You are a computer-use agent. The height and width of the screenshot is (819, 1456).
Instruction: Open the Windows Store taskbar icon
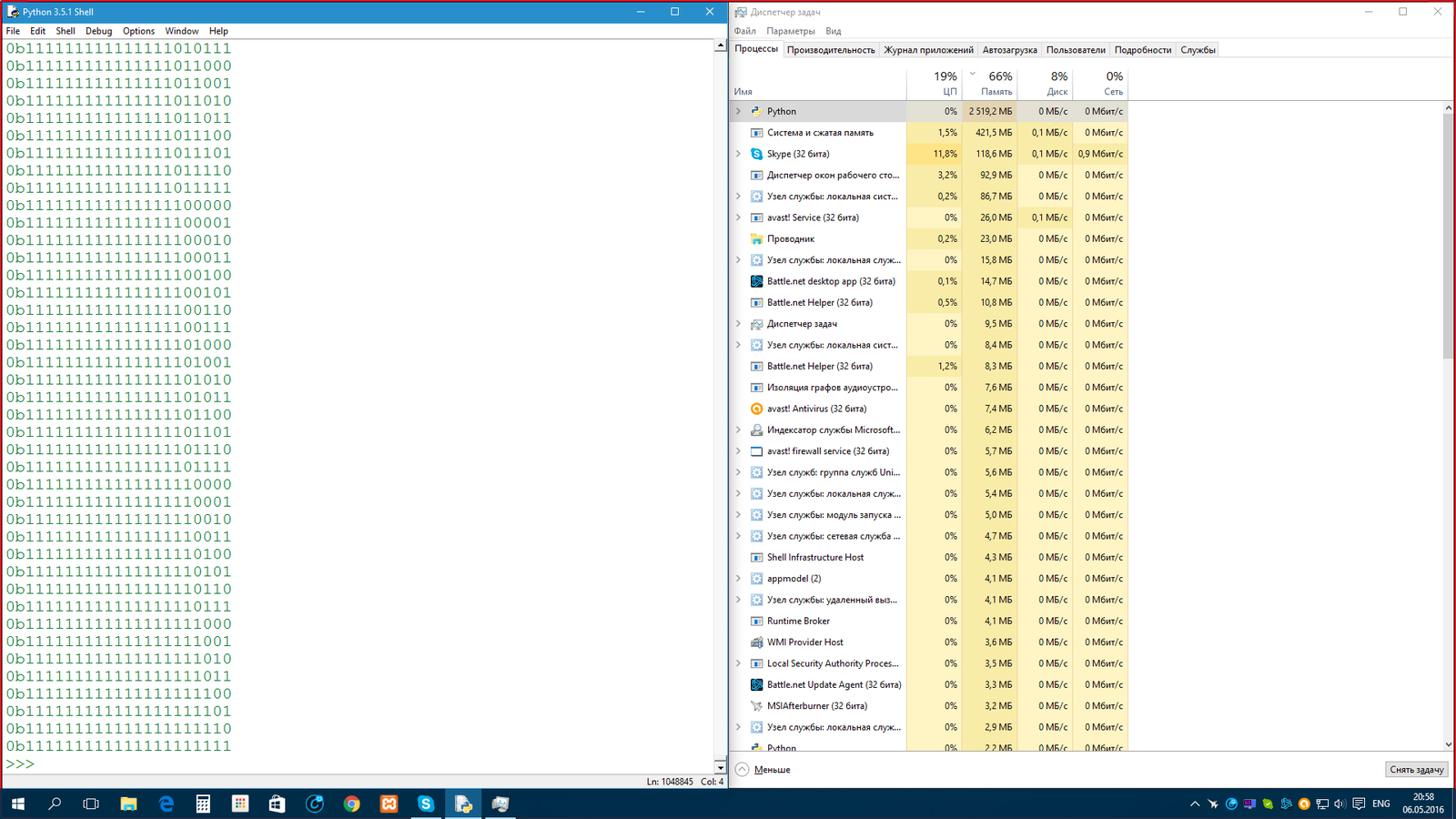coord(277,804)
